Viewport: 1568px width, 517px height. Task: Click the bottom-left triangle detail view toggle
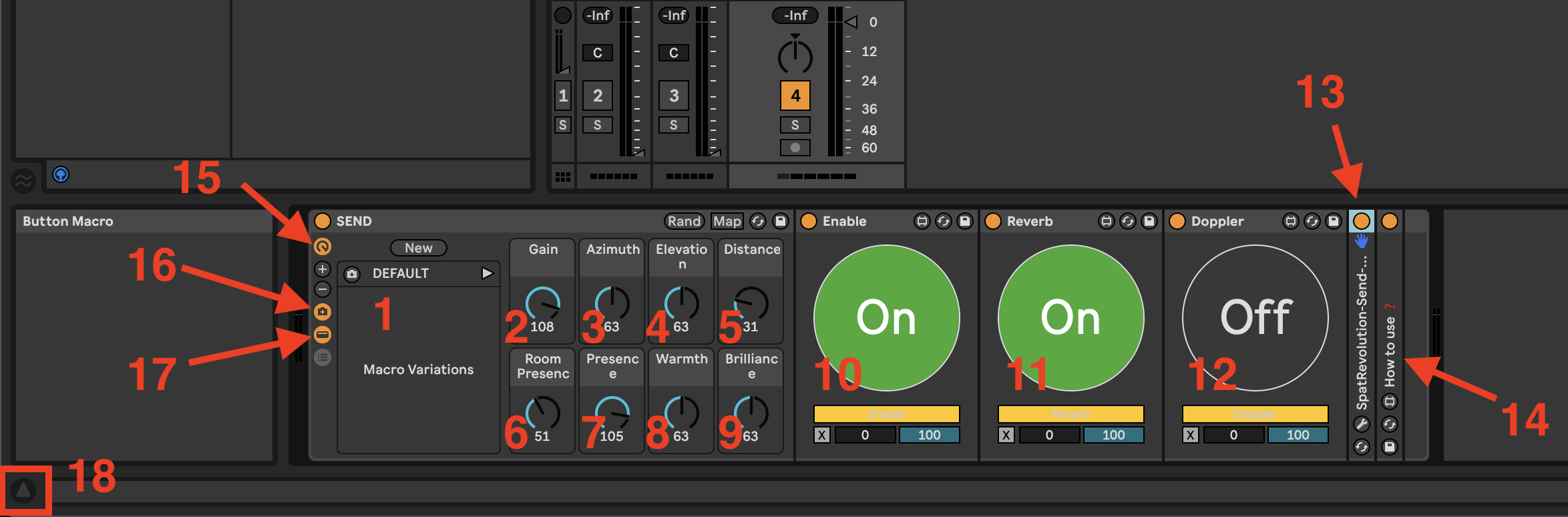(x=24, y=491)
